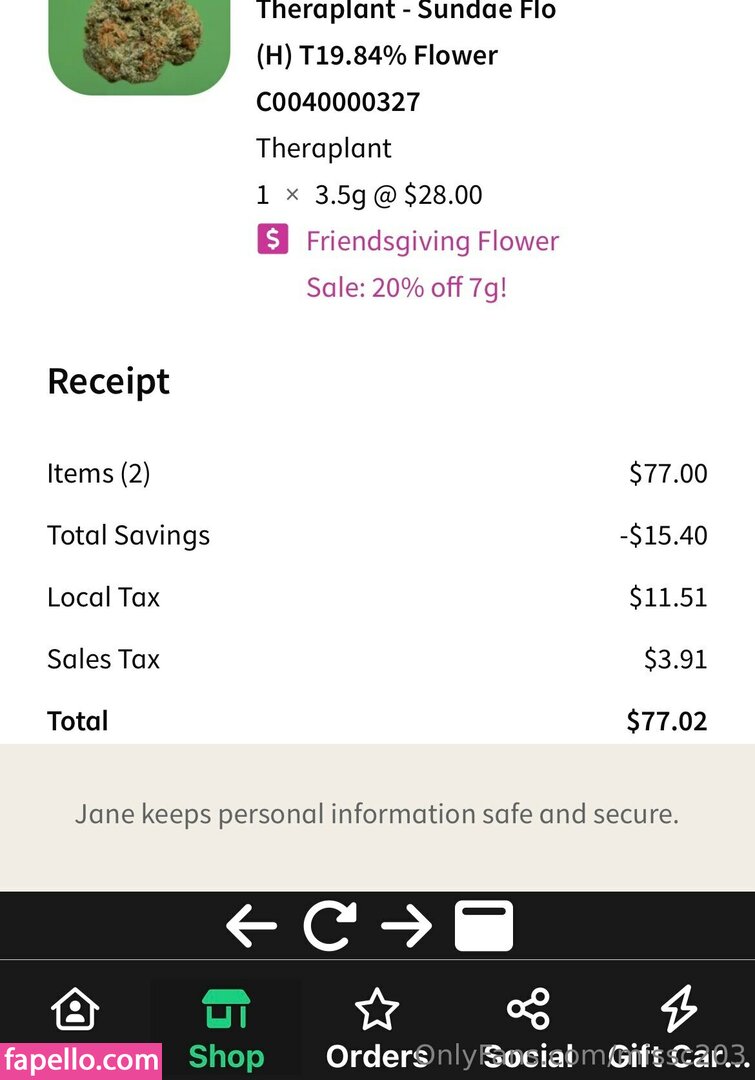Select the Items (2) receipt row

(x=99, y=473)
